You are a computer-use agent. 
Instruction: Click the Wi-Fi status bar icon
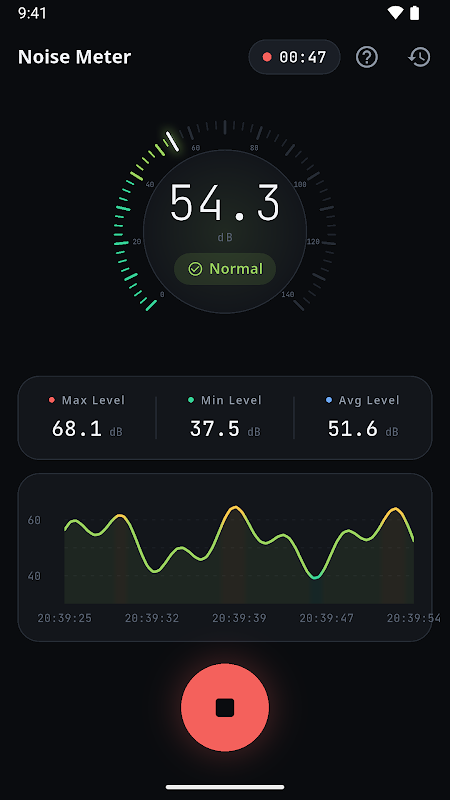click(395, 13)
